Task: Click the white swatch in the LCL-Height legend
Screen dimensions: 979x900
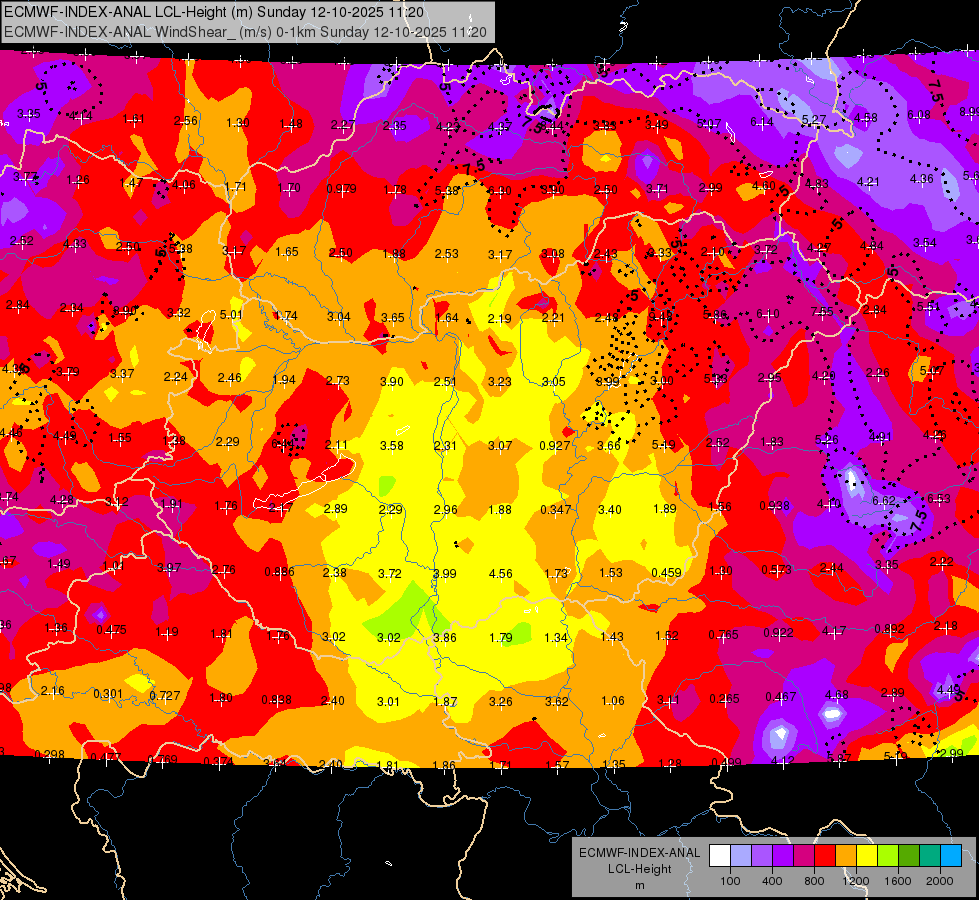Action: click(720, 856)
